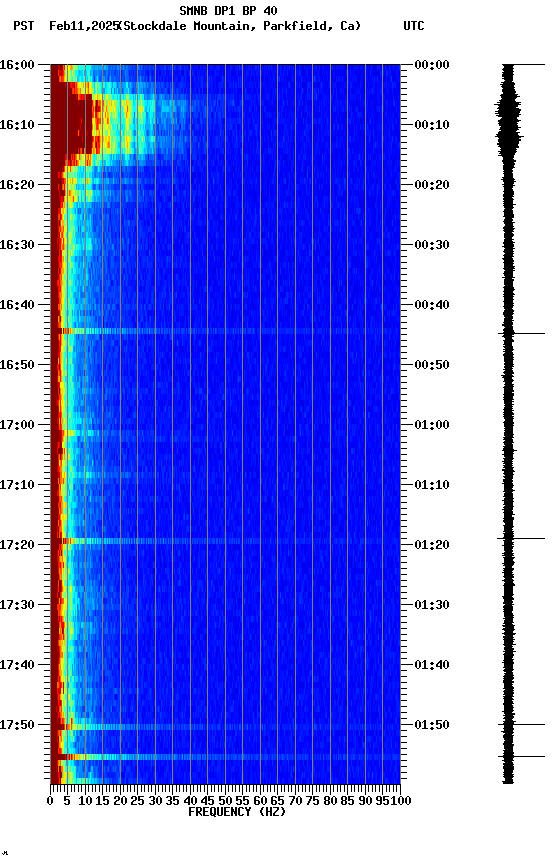Click the '17:00' PST time label
This screenshot has width=552, height=864.
point(17,425)
